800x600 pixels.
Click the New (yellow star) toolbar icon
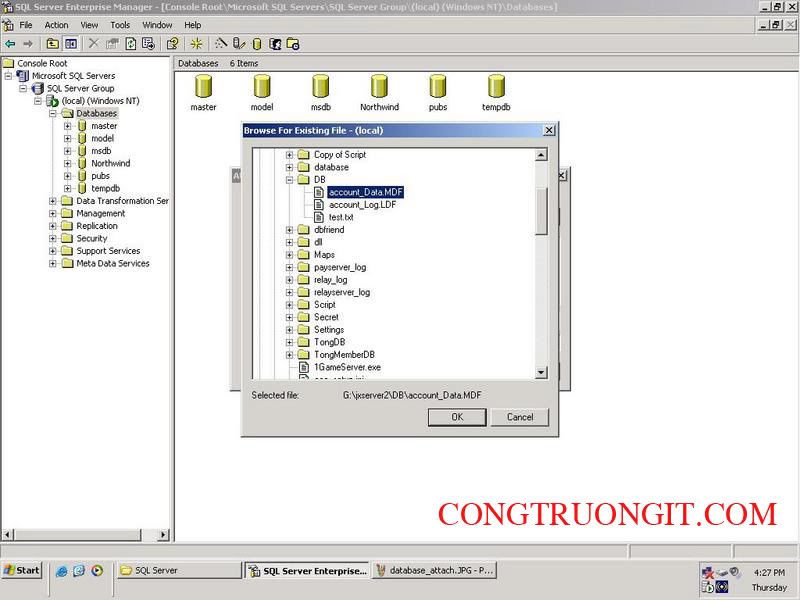tap(196, 44)
